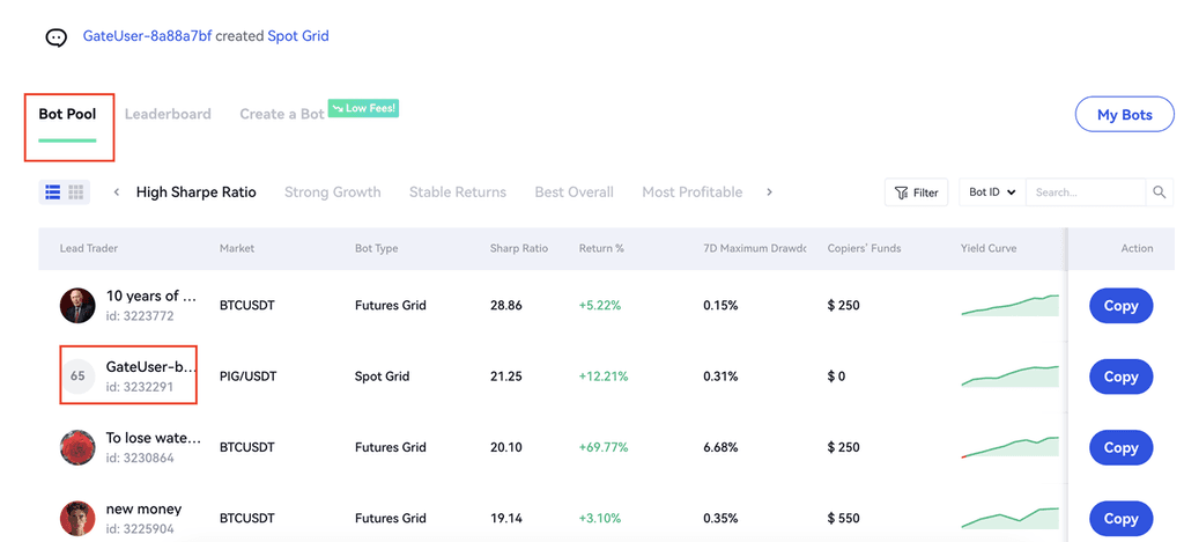Open the Leaderboard tab
This screenshot has width=1182, height=550.
click(167, 114)
